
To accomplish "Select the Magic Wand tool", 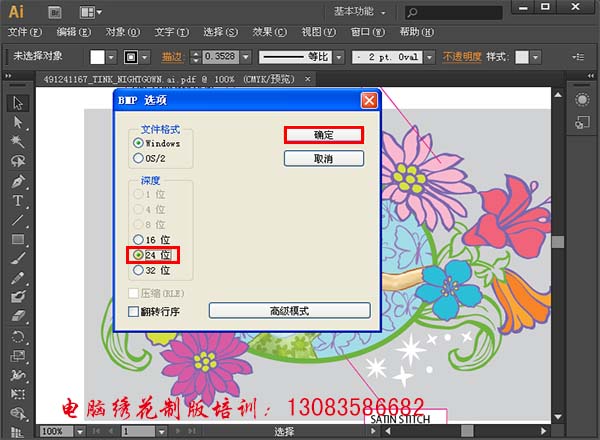I will 18,143.
